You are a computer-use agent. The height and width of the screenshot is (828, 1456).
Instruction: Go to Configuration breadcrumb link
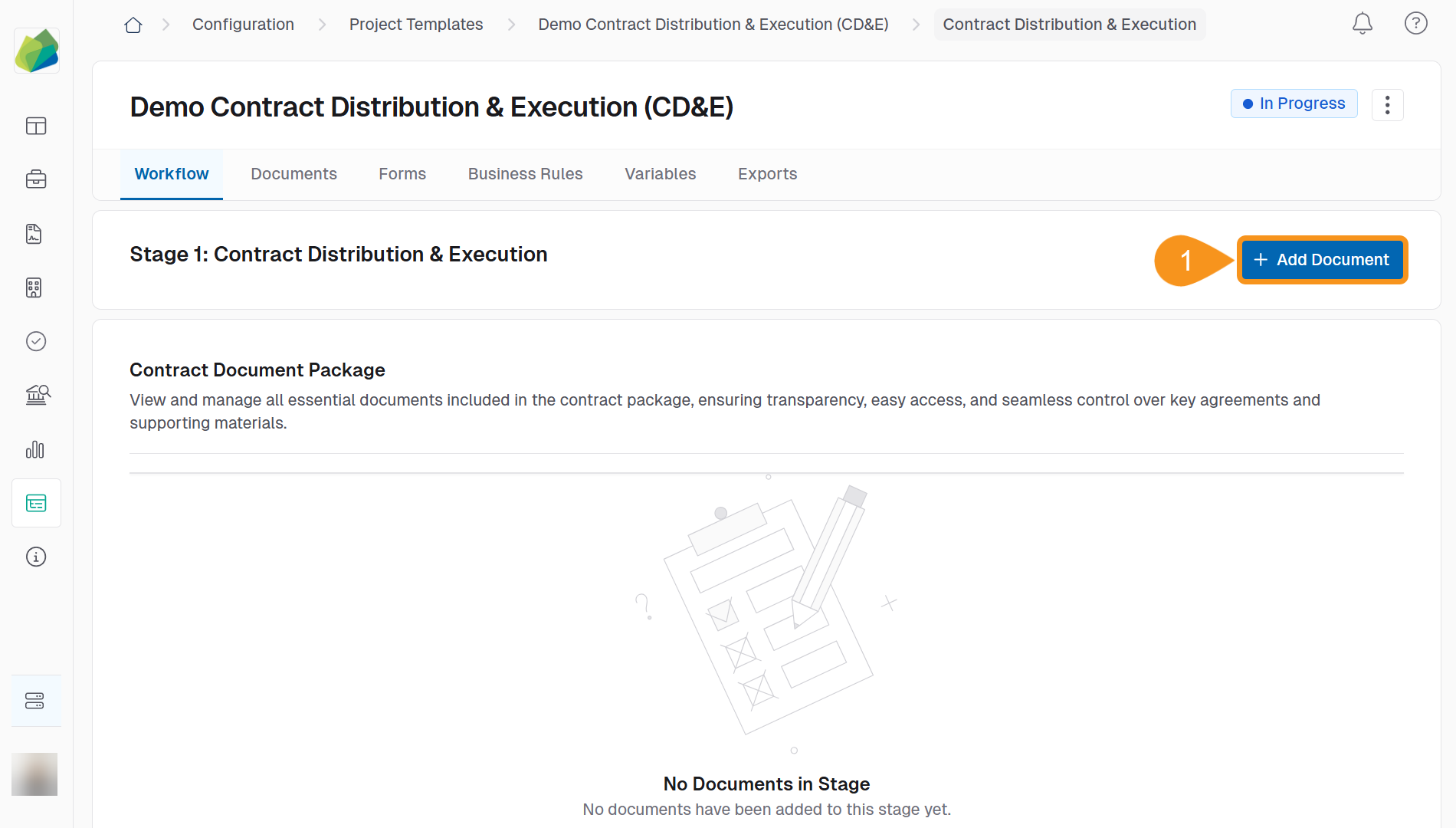[x=243, y=25]
